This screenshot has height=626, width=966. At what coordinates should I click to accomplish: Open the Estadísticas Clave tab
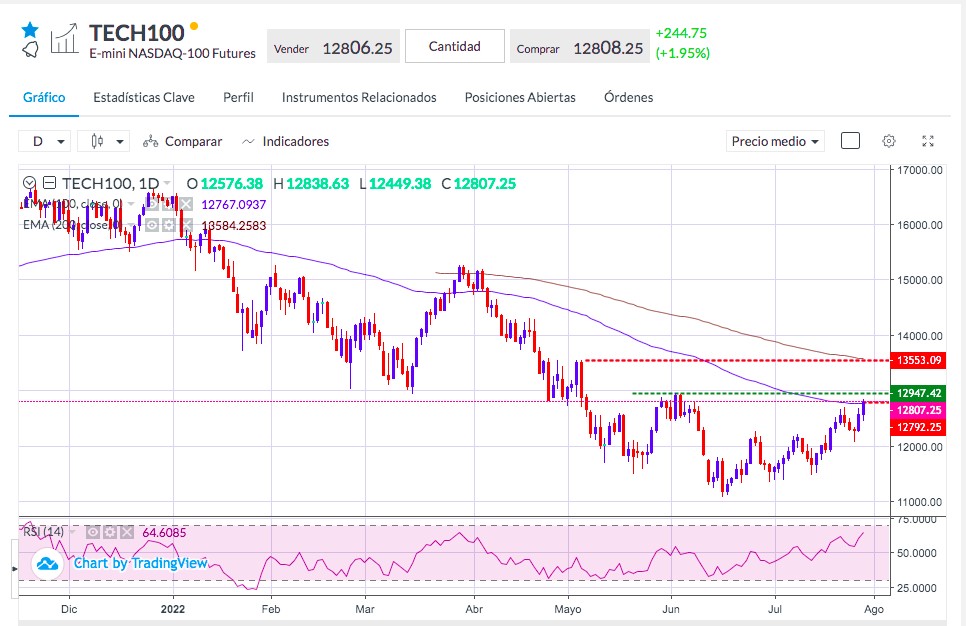pos(144,97)
